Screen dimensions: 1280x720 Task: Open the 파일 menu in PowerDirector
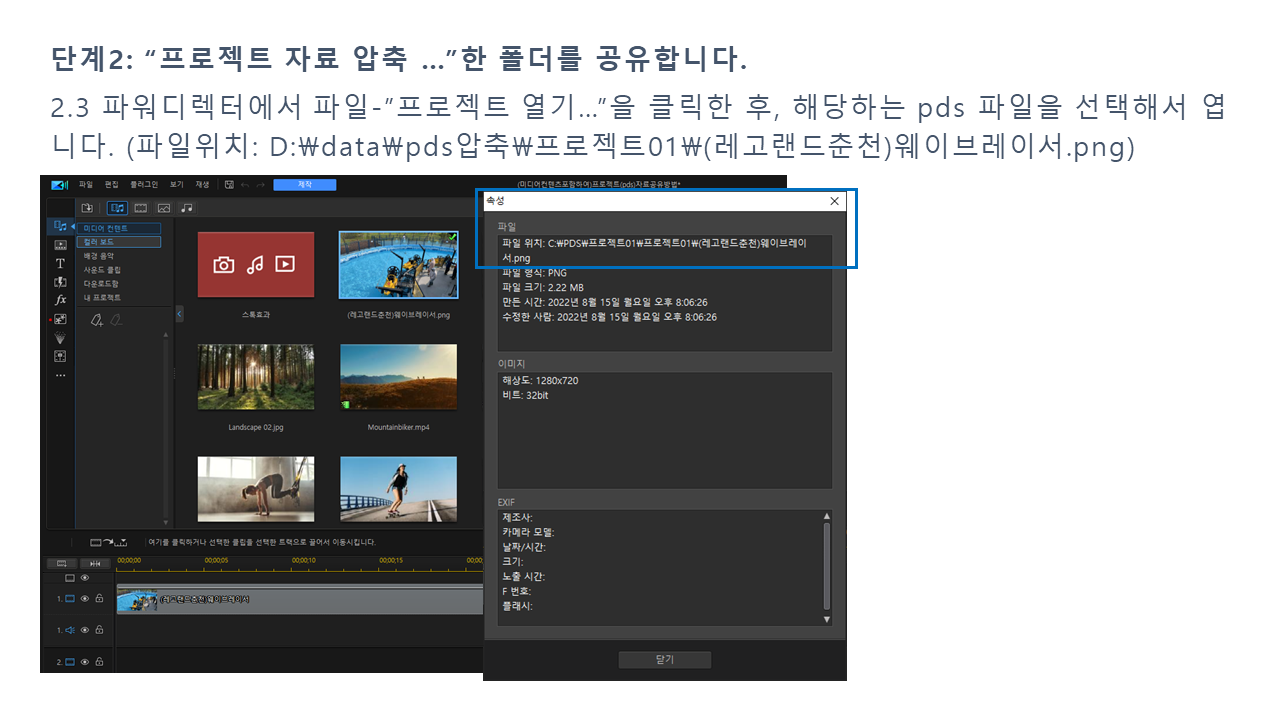tap(86, 185)
